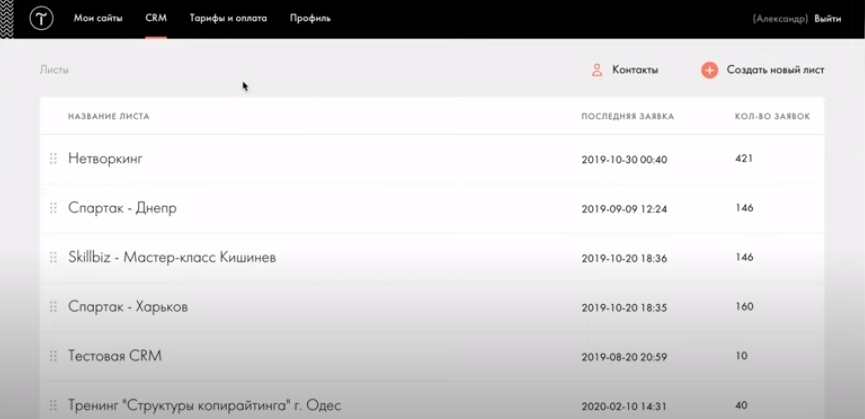
Task: Open the Контакты link
Action: pyautogui.click(x=635, y=70)
